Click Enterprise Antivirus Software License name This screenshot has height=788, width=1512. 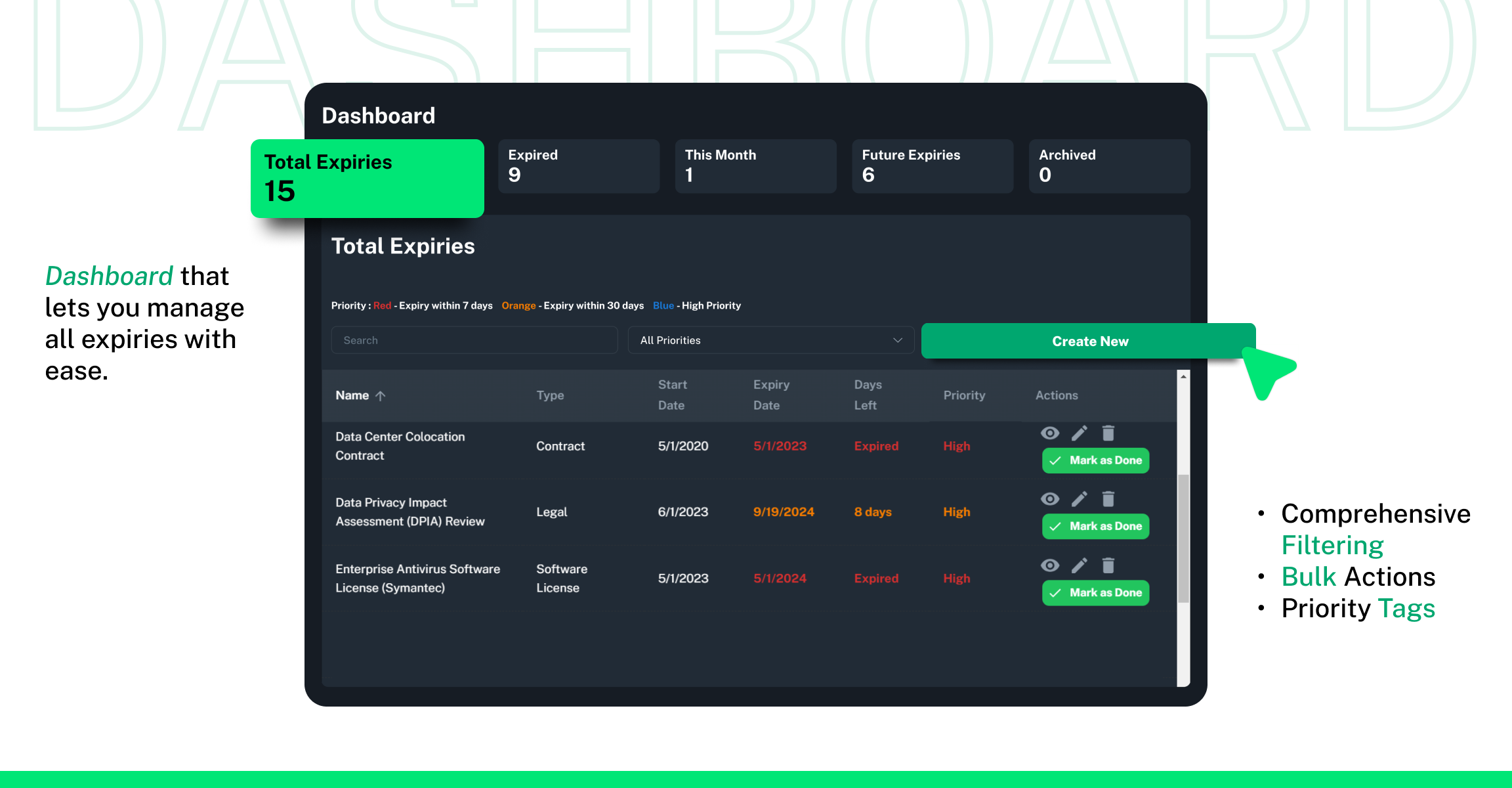[417, 579]
